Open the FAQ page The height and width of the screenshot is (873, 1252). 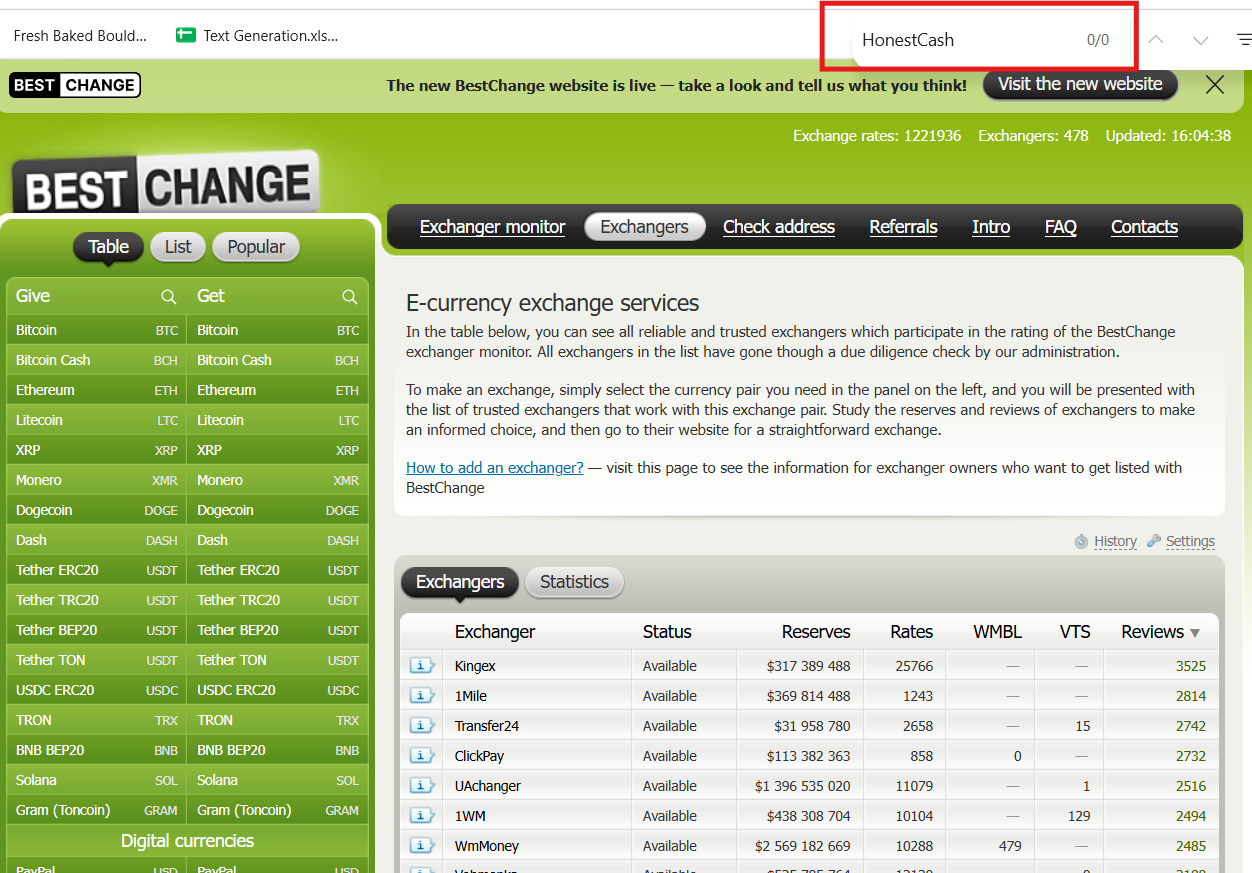pos(1060,227)
